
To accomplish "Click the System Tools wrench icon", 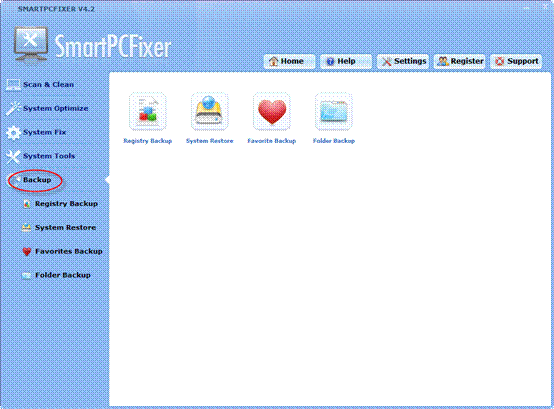I will click(x=13, y=156).
